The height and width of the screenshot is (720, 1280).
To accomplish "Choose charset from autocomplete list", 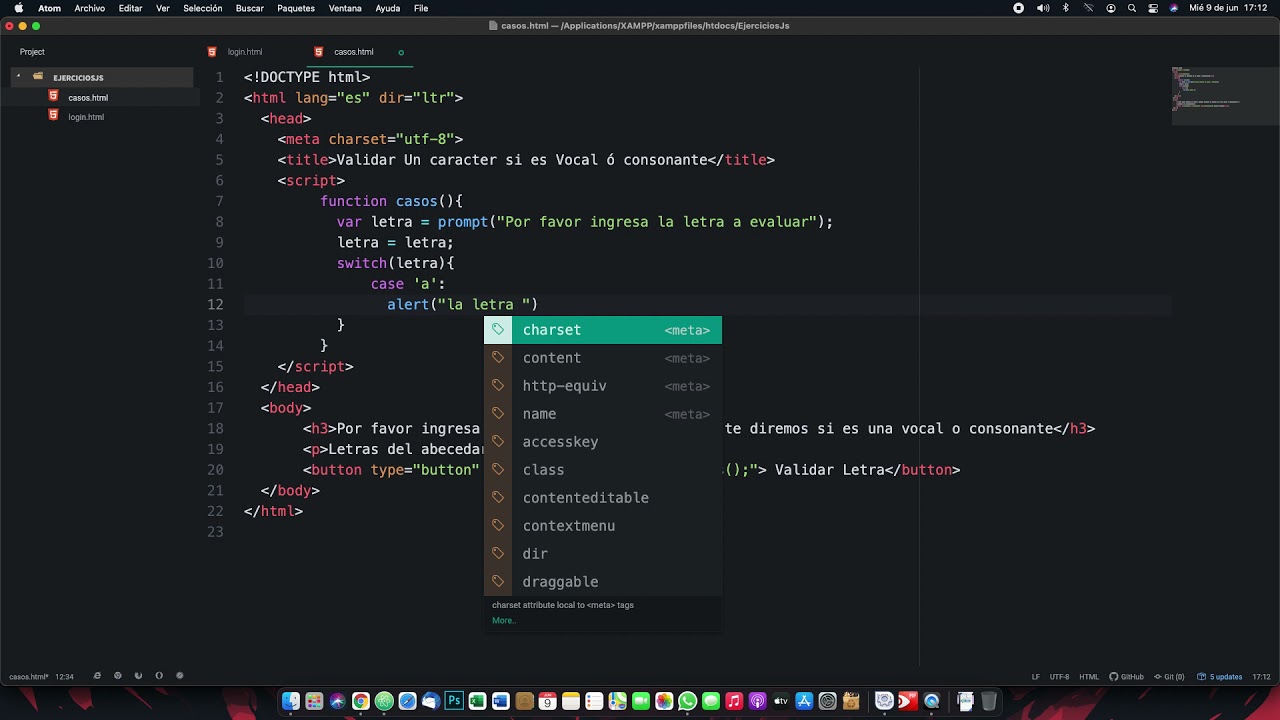I will 603,330.
